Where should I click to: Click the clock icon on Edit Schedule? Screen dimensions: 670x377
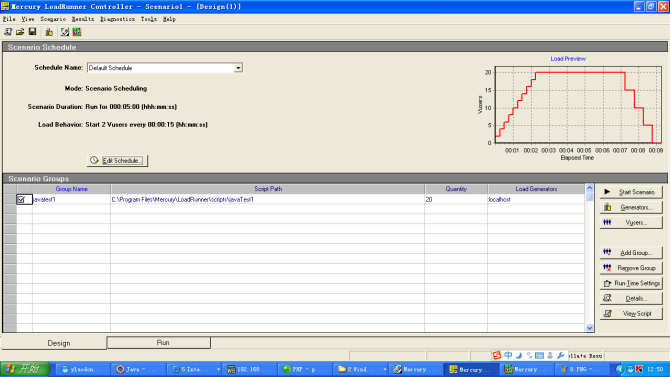coord(94,160)
